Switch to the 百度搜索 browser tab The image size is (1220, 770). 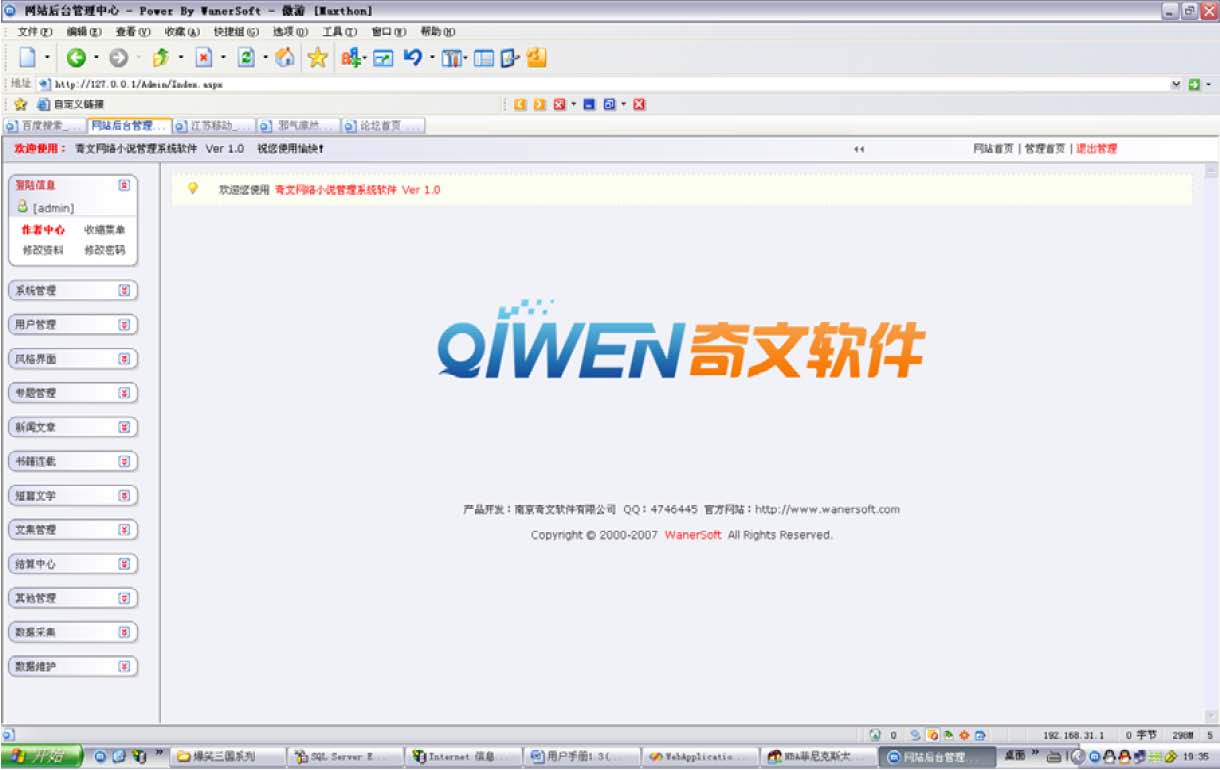[x=43, y=126]
